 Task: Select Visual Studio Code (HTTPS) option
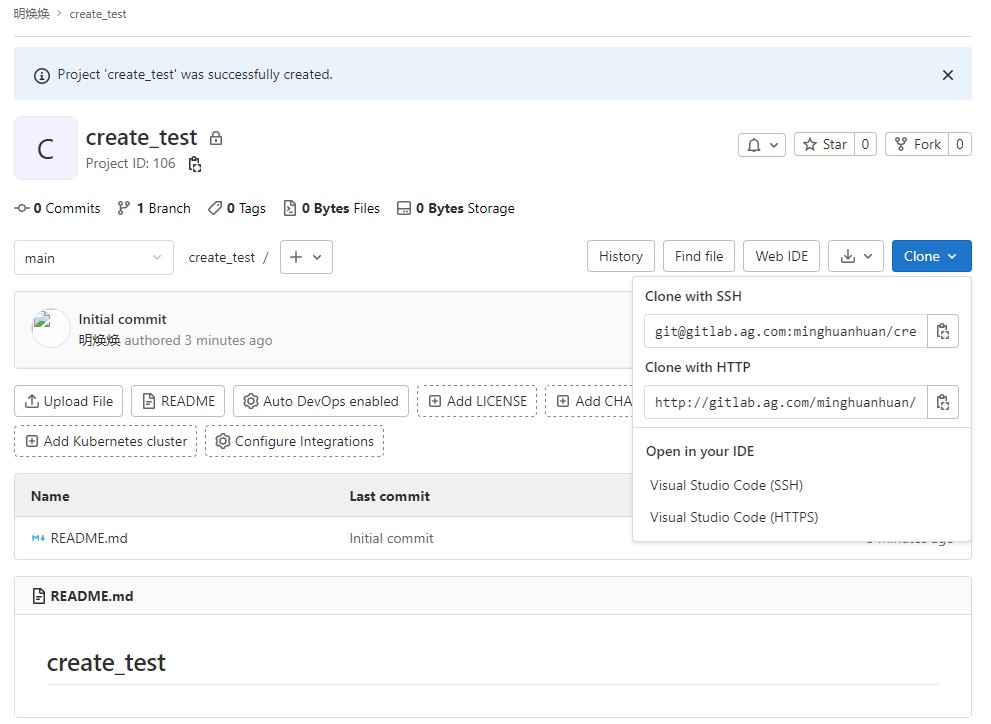click(x=733, y=518)
